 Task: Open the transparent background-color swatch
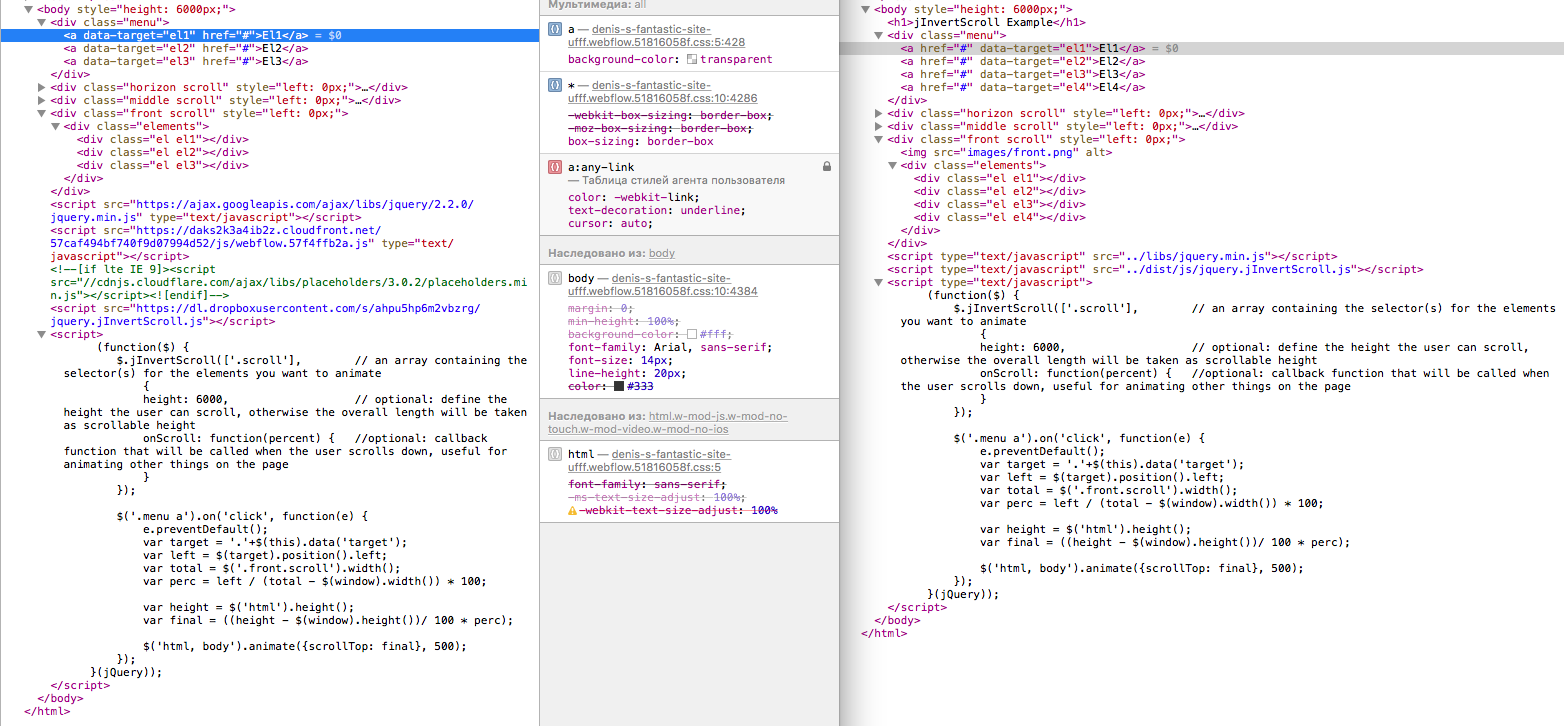click(x=692, y=60)
